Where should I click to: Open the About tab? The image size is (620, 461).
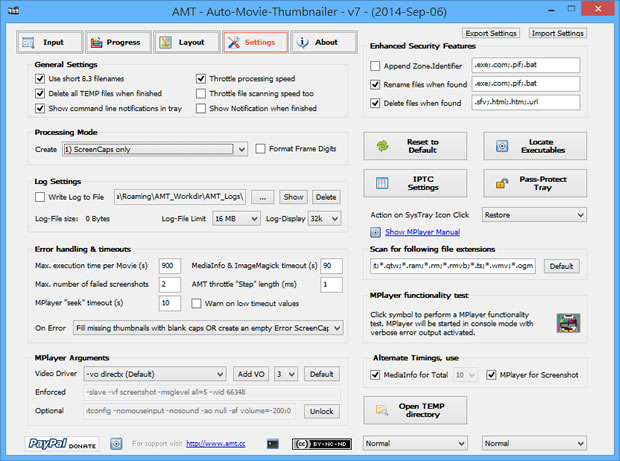[324, 42]
